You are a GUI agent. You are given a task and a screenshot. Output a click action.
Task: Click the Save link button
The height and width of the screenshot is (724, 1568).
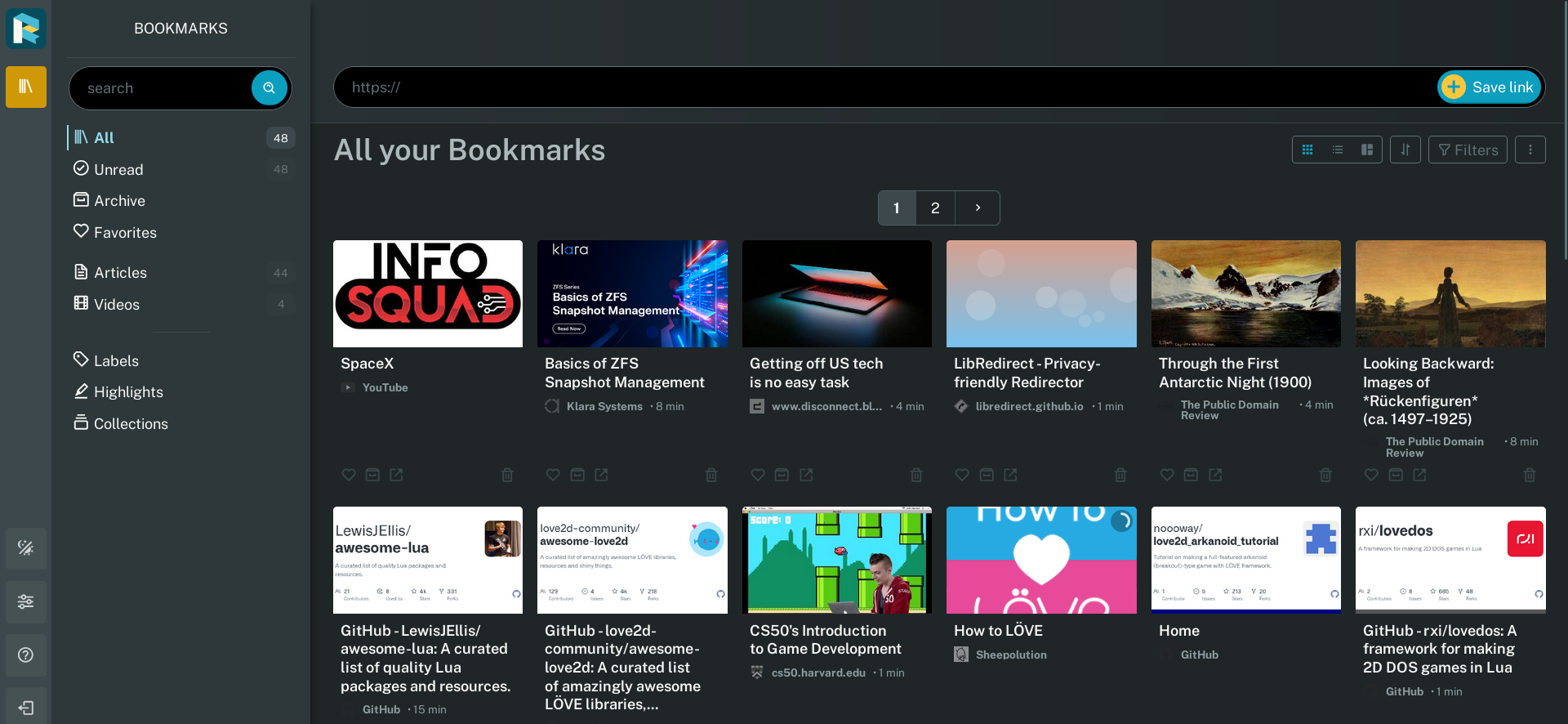point(1489,87)
